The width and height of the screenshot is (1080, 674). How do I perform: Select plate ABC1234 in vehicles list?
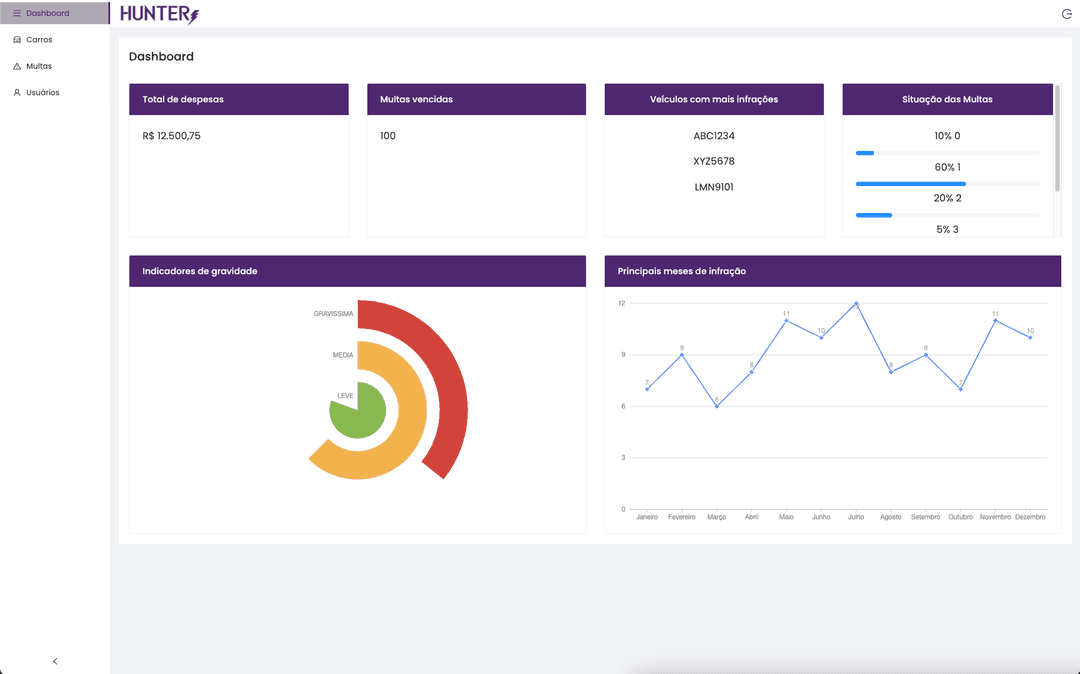pos(714,136)
